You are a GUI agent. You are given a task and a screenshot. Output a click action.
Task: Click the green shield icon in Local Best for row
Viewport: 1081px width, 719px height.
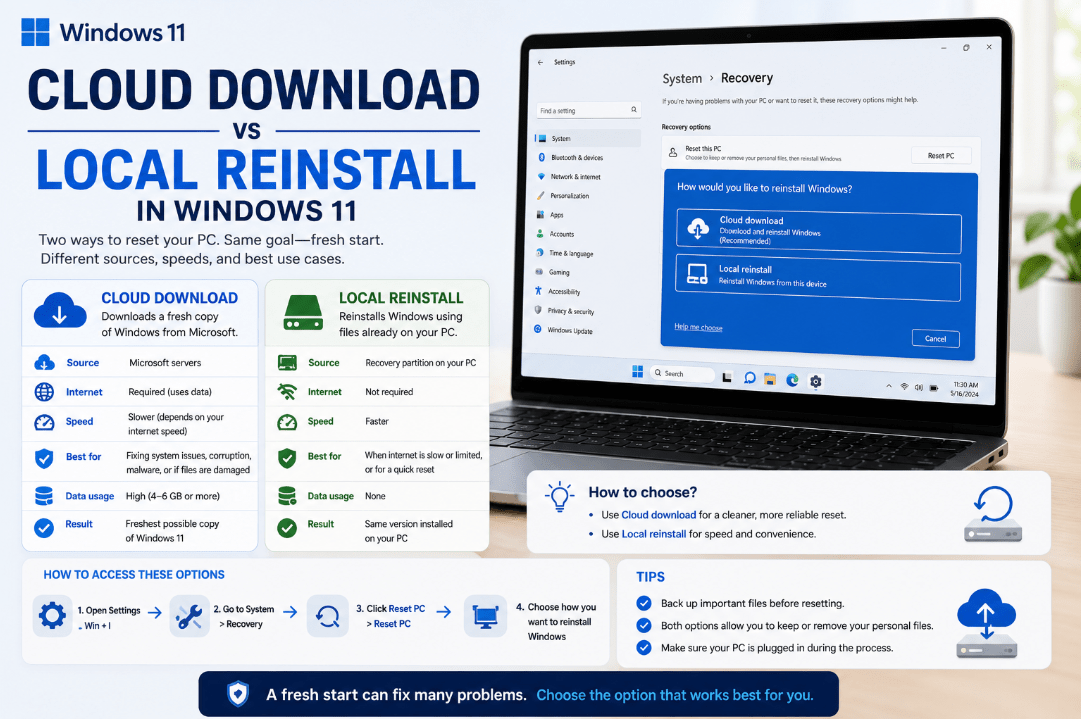point(287,458)
